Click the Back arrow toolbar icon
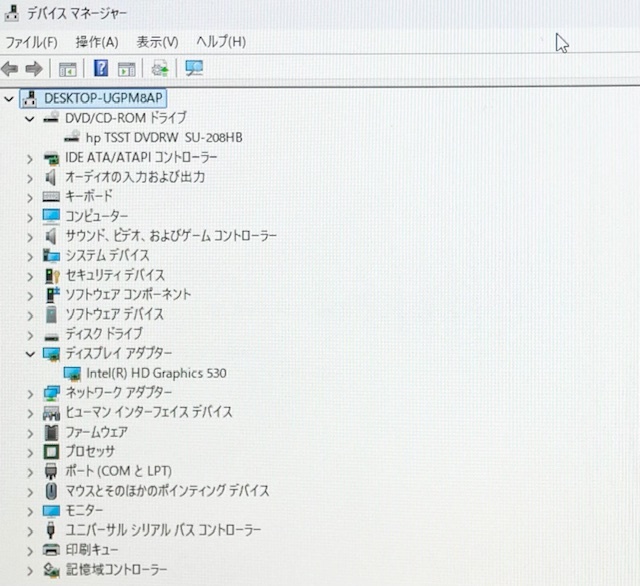This screenshot has height=586, width=640. (x=10, y=69)
